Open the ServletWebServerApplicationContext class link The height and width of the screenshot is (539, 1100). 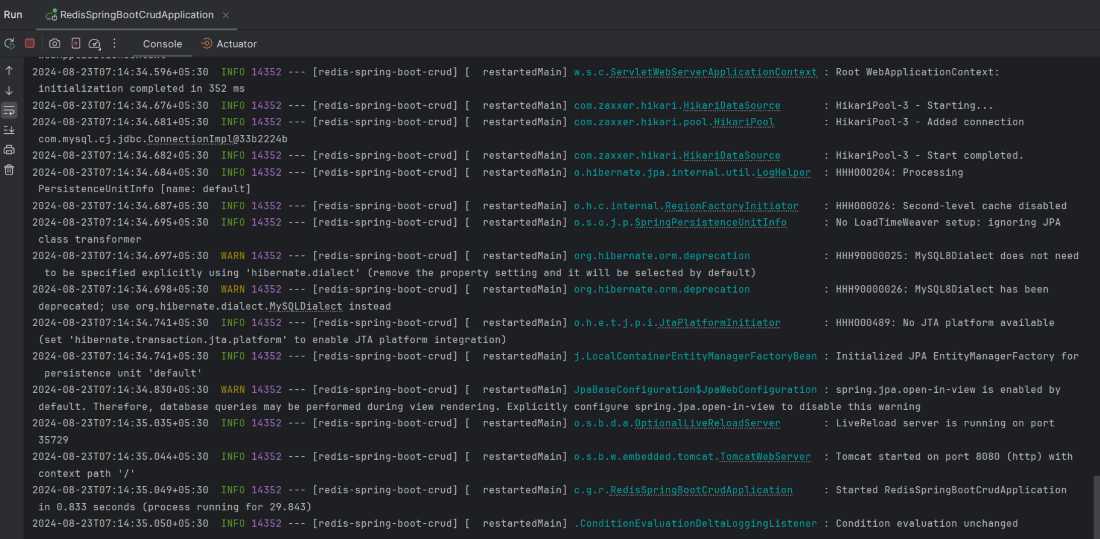713,72
